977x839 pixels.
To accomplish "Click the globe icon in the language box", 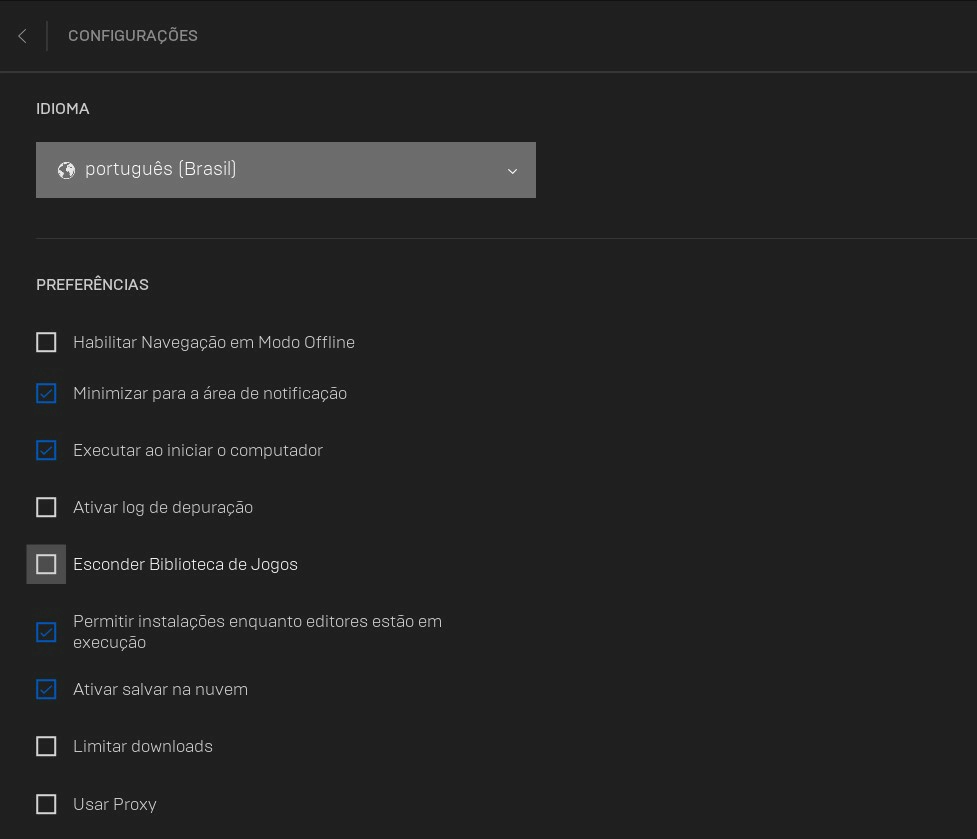I will [66, 170].
